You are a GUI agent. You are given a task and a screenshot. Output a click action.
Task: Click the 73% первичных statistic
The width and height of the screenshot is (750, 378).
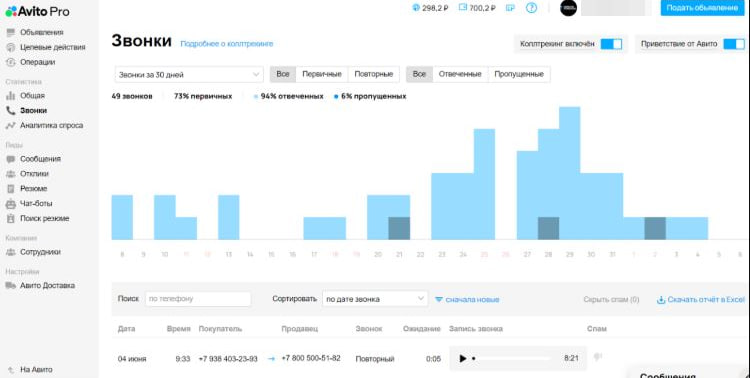tap(203, 96)
